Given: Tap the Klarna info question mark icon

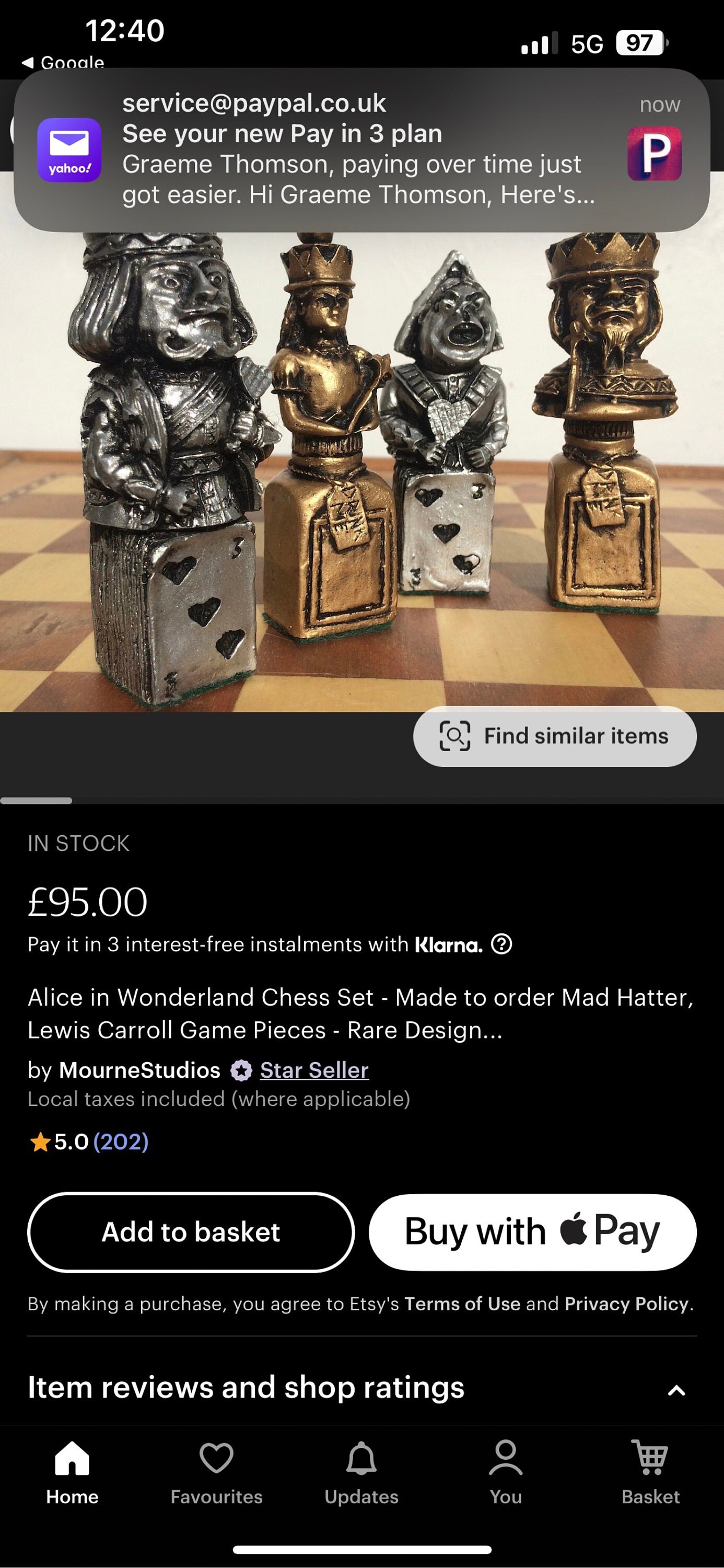Looking at the screenshot, I should (501, 944).
